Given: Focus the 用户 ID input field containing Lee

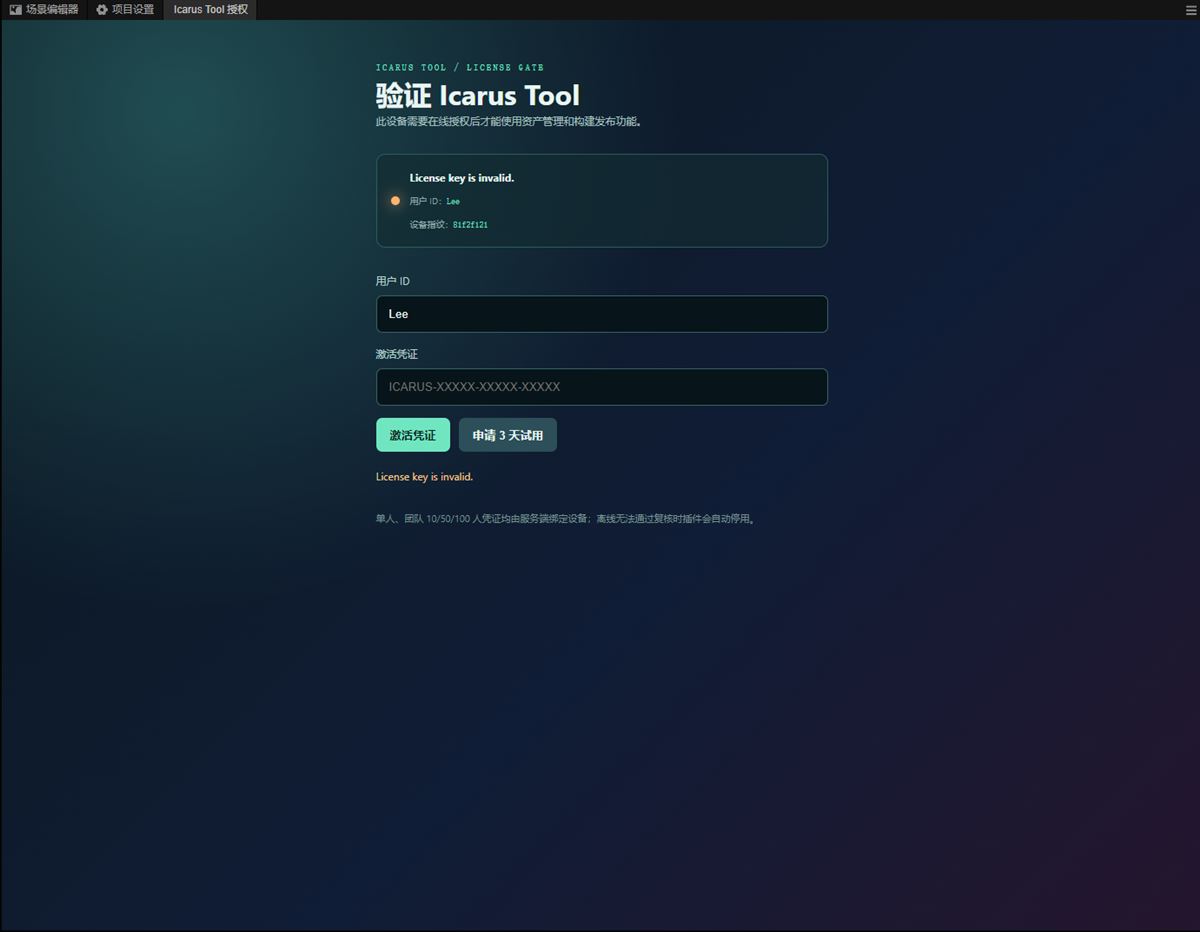Looking at the screenshot, I should tap(602, 314).
